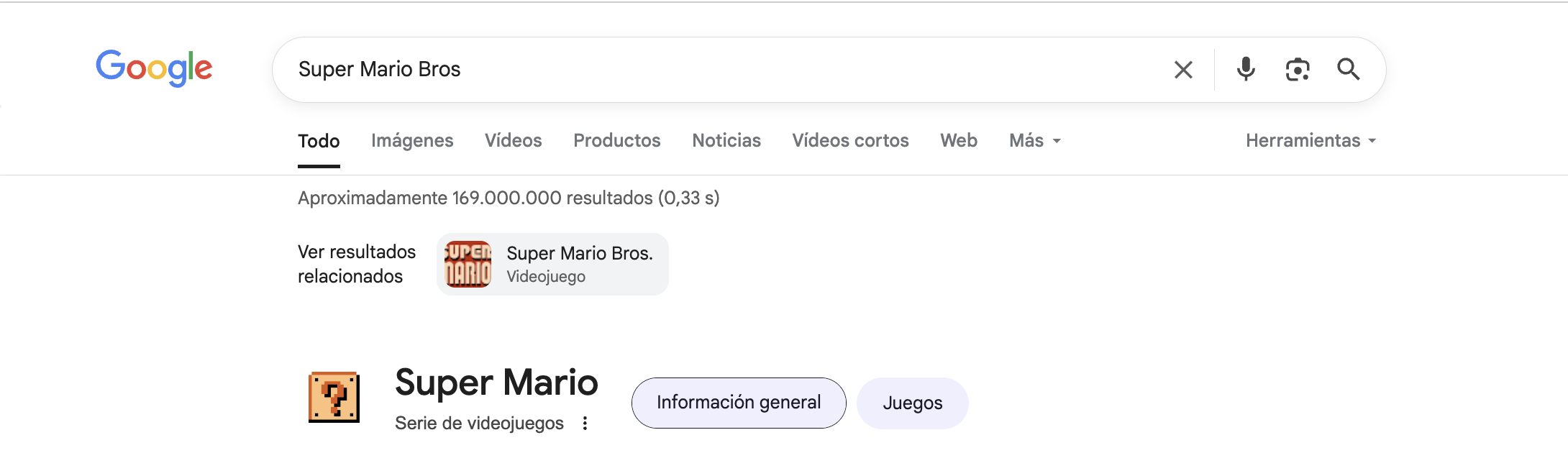
Task: Open the Productos tab
Action: coord(616,141)
